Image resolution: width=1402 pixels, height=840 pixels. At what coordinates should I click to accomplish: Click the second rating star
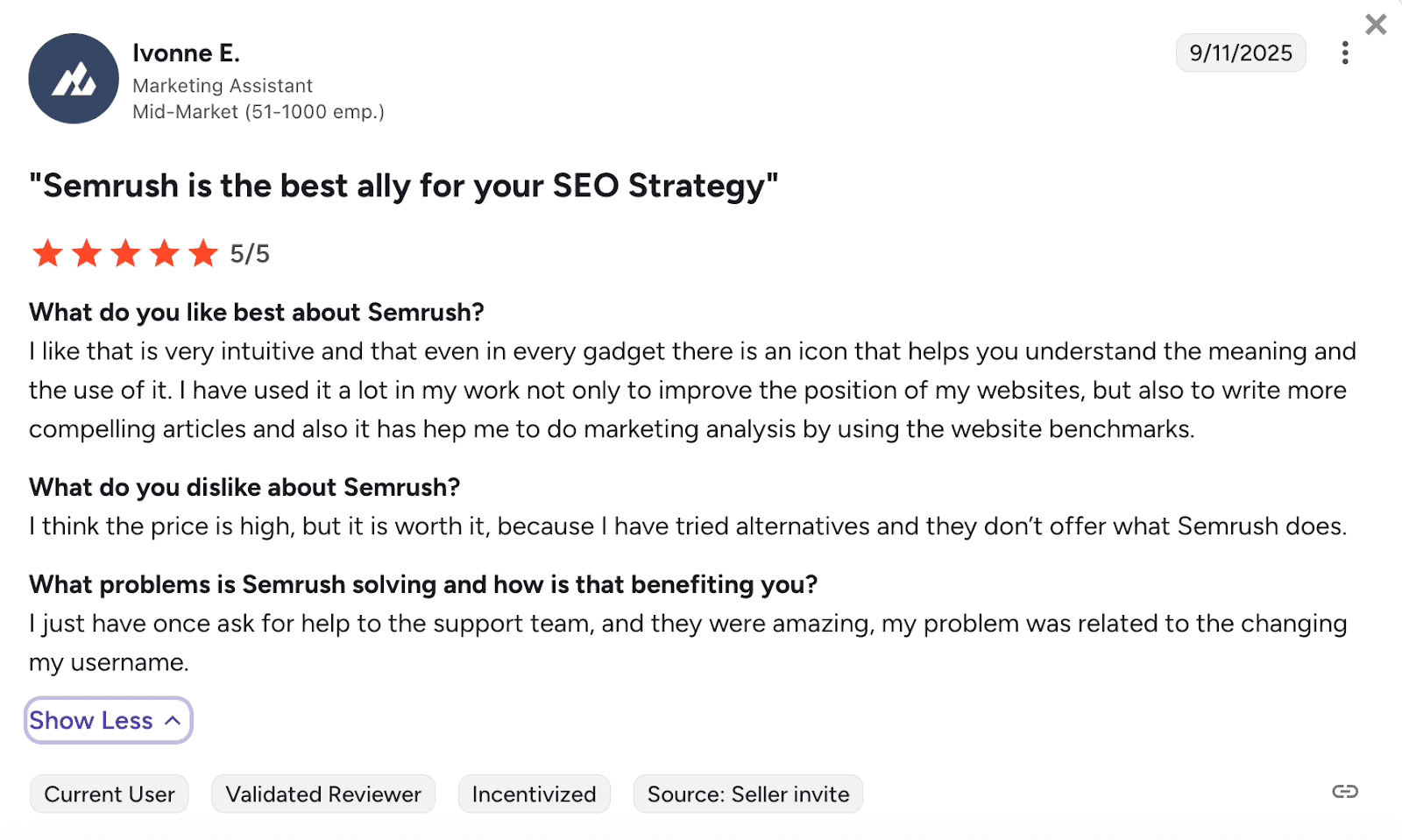[87, 254]
